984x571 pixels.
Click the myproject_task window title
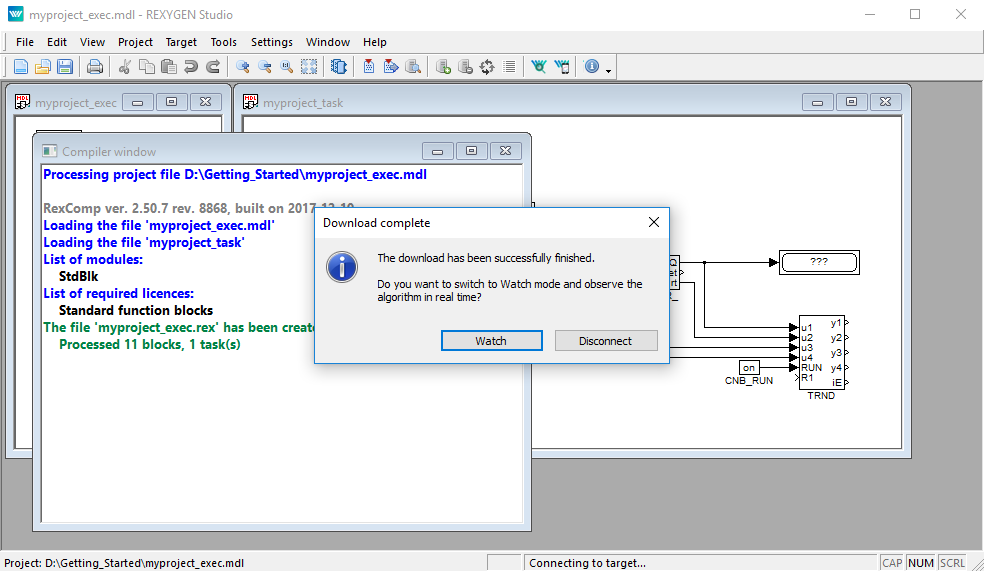302,103
